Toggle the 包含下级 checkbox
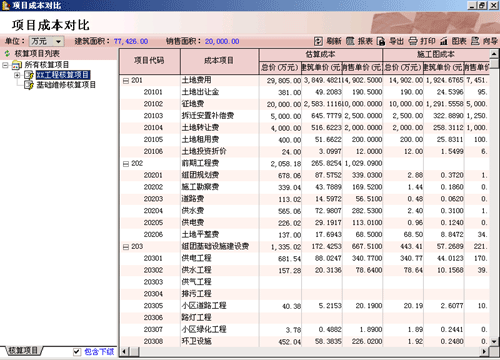Viewport: 500px width, 360px height. pyautogui.click(x=77, y=352)
